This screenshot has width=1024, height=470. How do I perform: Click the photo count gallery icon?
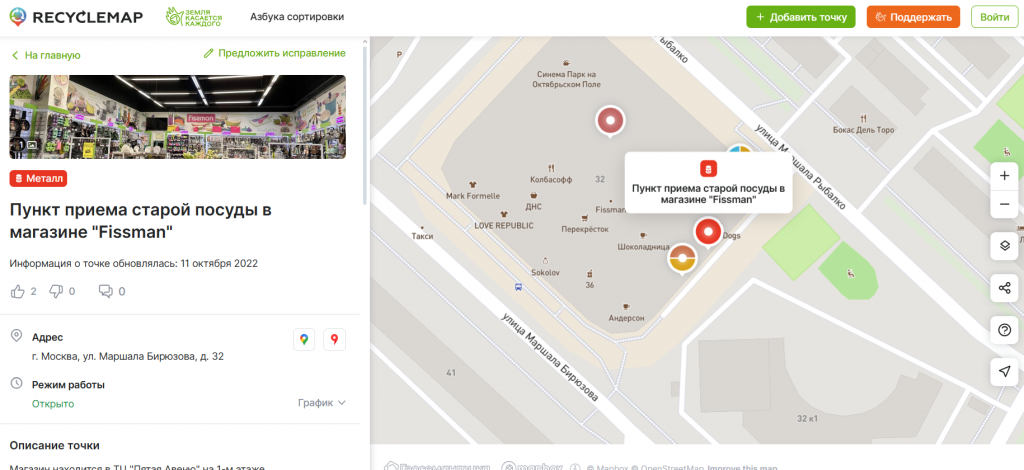point(26,145)
